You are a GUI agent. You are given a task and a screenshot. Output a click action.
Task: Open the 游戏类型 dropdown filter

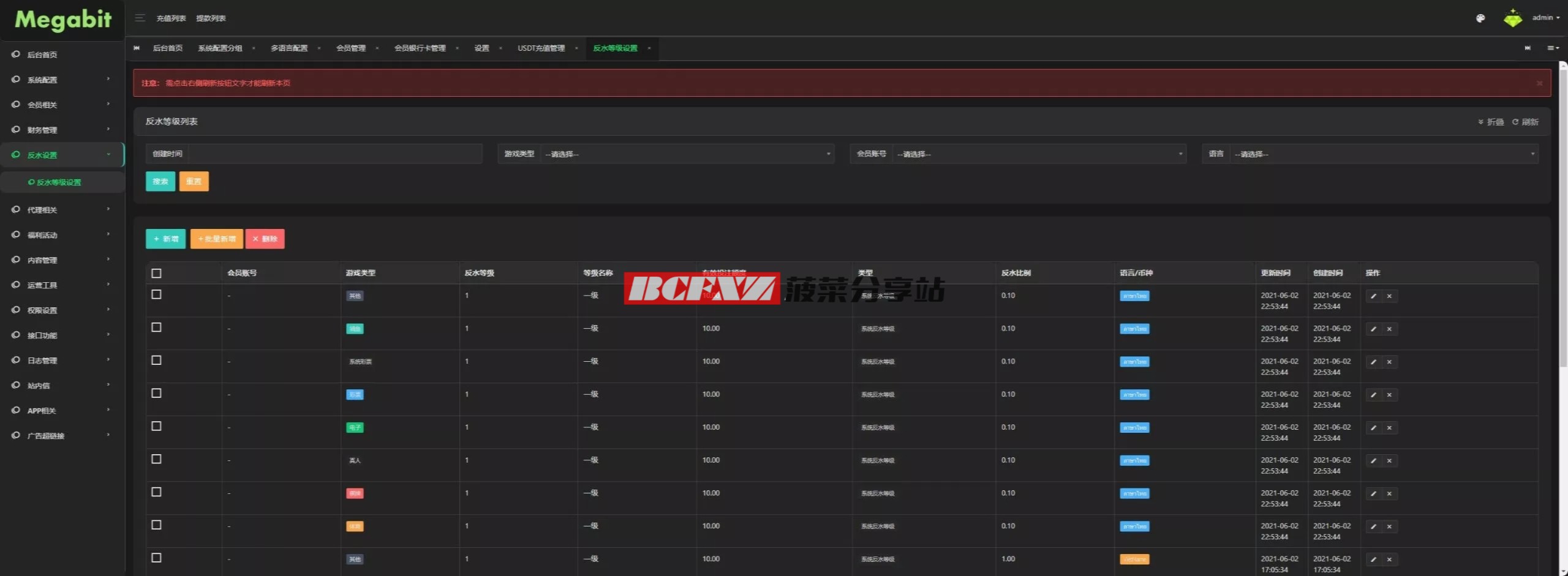(x=686, y=154)
